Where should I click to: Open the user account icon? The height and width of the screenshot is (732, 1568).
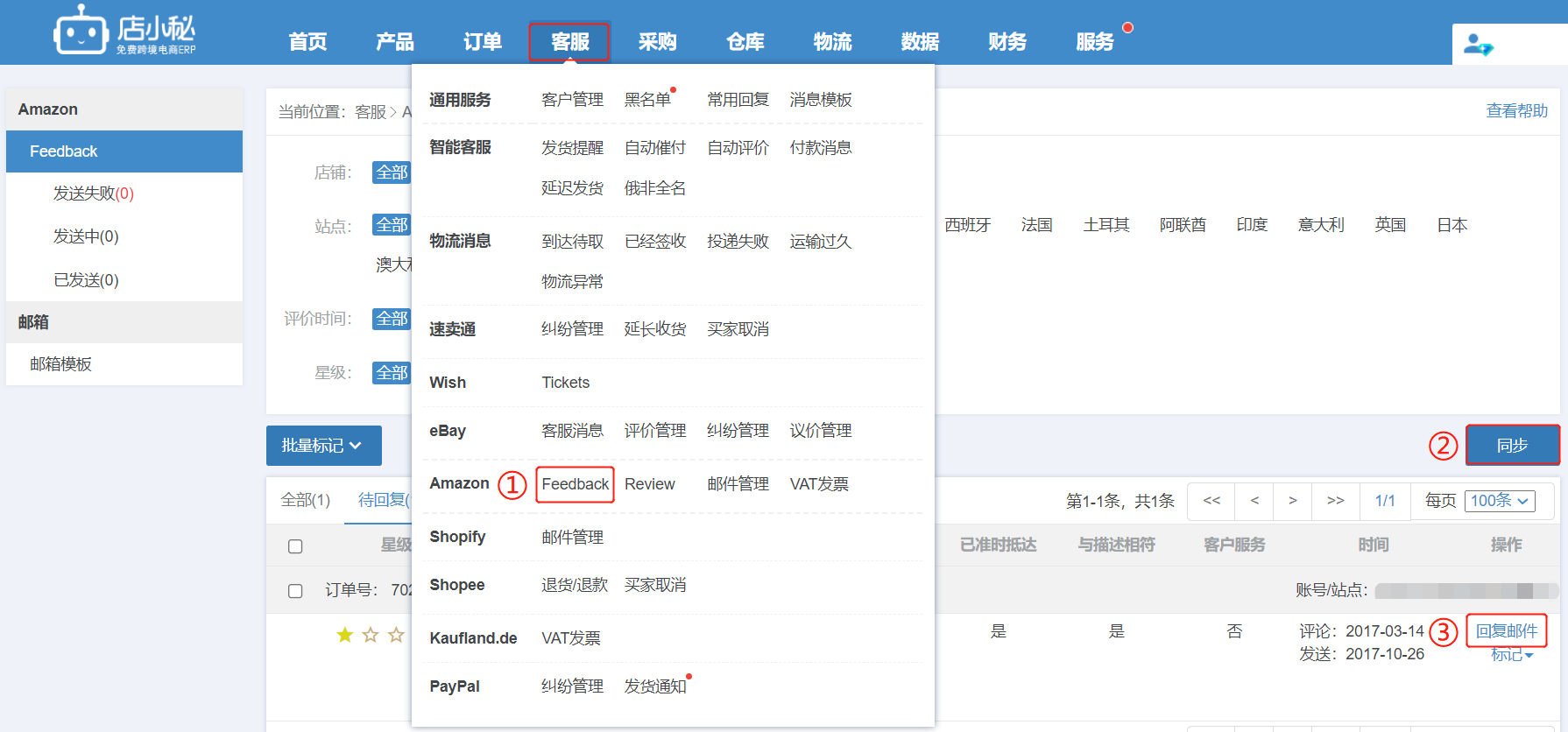(x=1479, y=44)
